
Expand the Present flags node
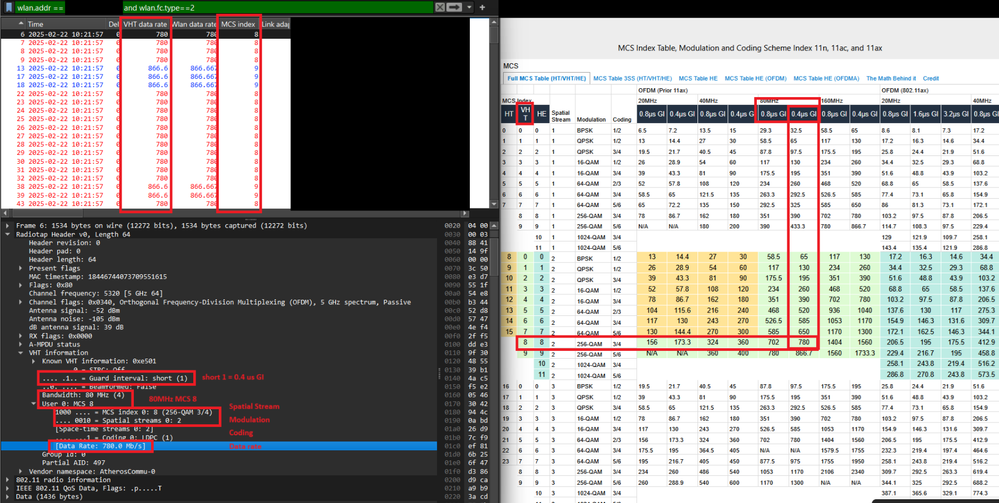[x=22, y=268]
